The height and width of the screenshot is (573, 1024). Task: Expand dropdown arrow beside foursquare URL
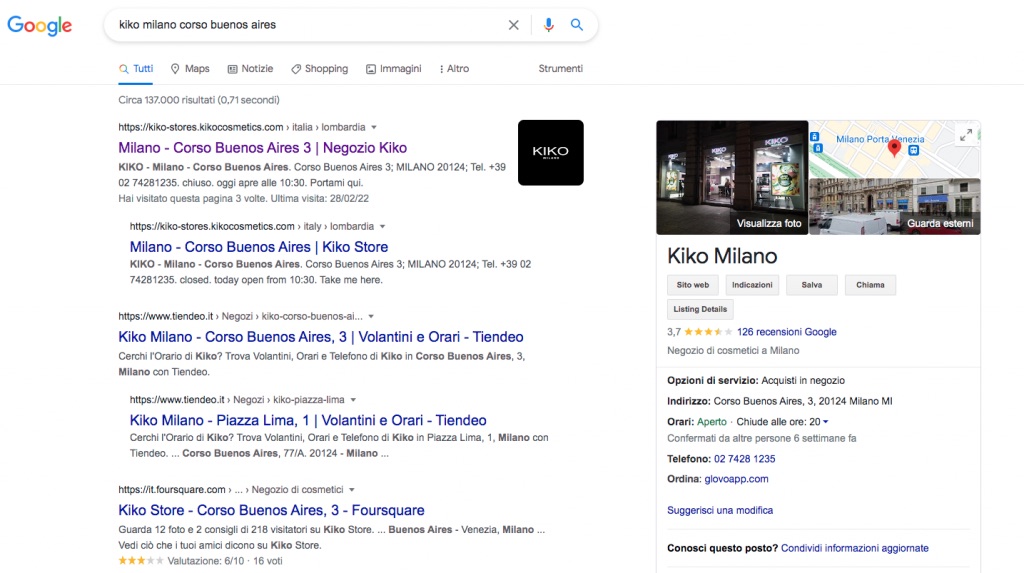point(352,489)
